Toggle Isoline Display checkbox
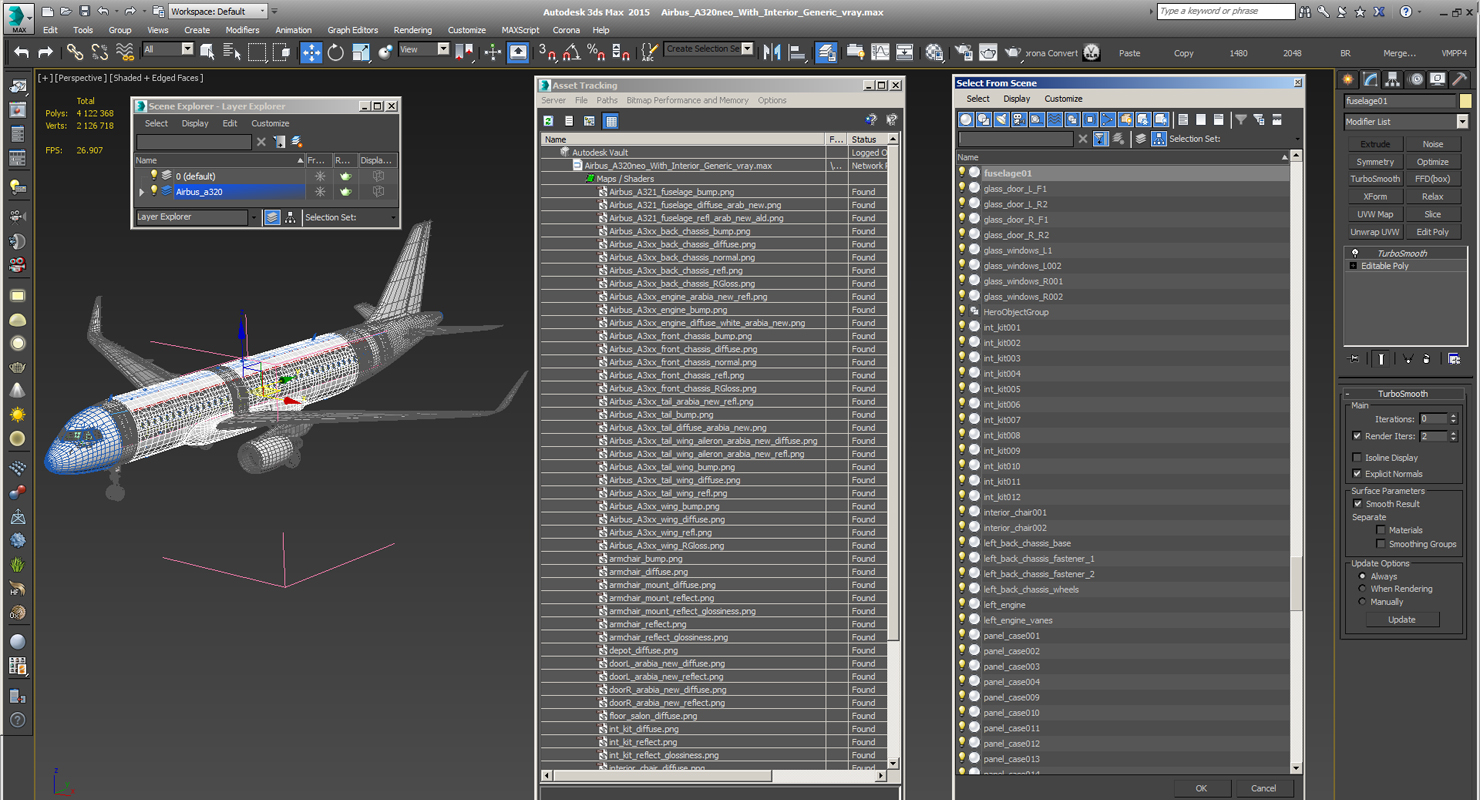Screen dimensions: 1480x800 [1357, 458]
